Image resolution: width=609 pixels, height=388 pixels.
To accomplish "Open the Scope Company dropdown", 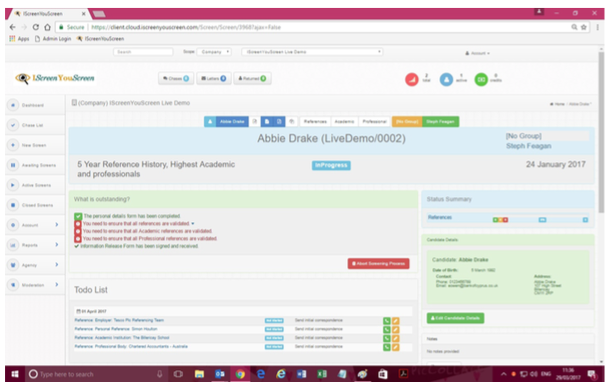I will 214,52.
